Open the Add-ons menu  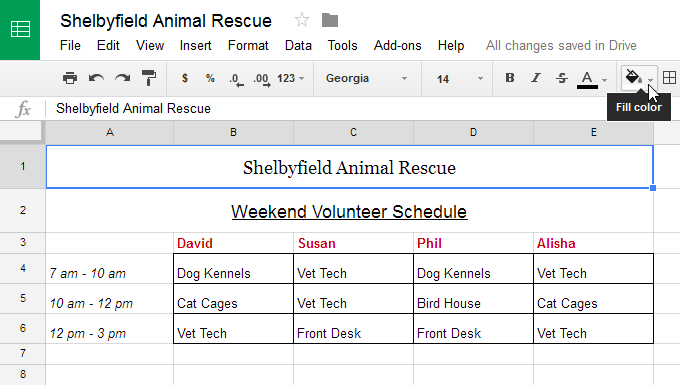[x=398, y=46]
